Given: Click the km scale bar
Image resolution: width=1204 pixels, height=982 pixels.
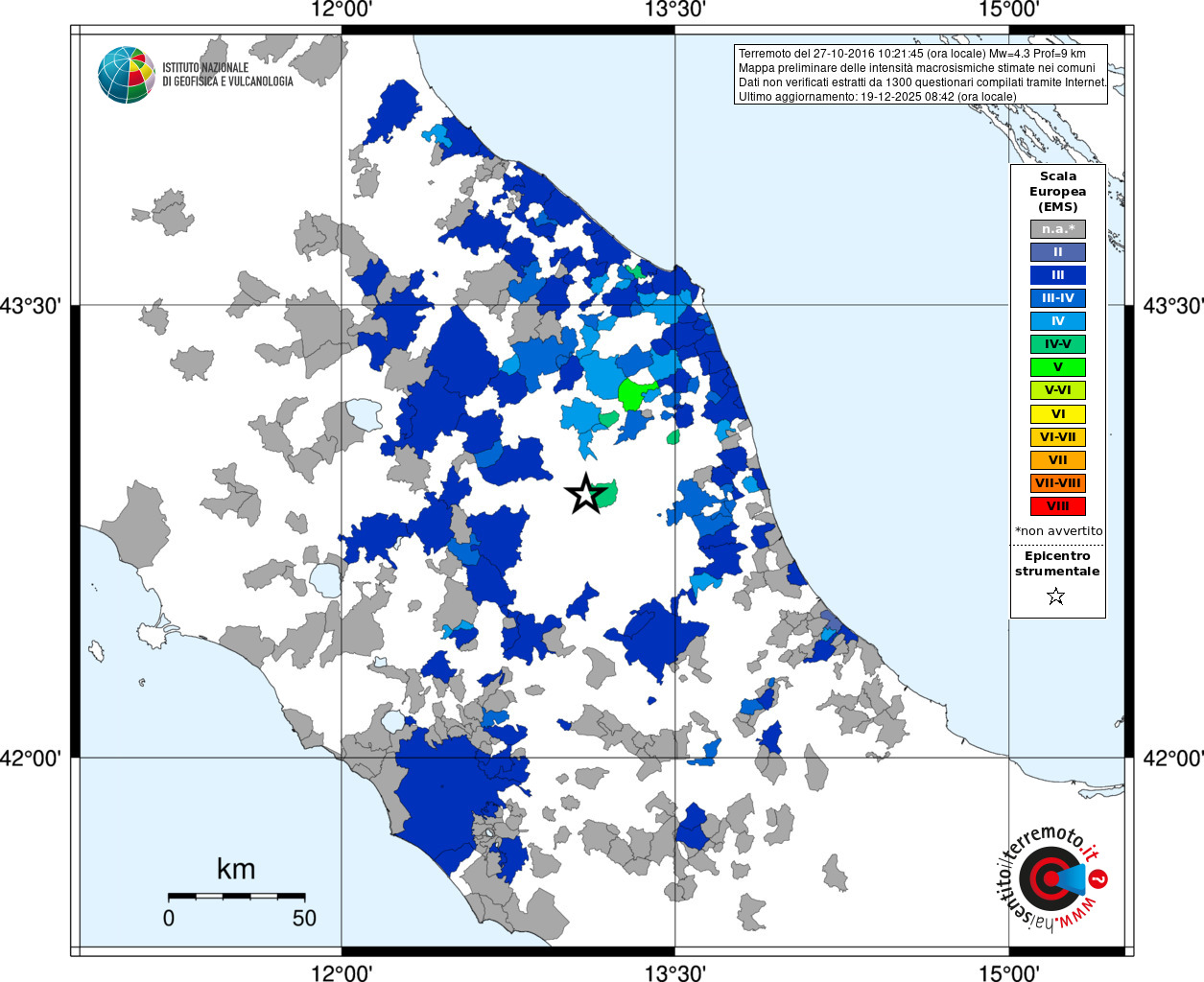Looking at the screenshot, I should tap(236, 896).
